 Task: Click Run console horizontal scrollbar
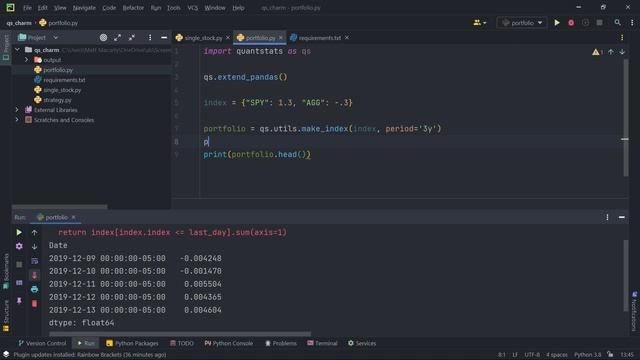180,334
